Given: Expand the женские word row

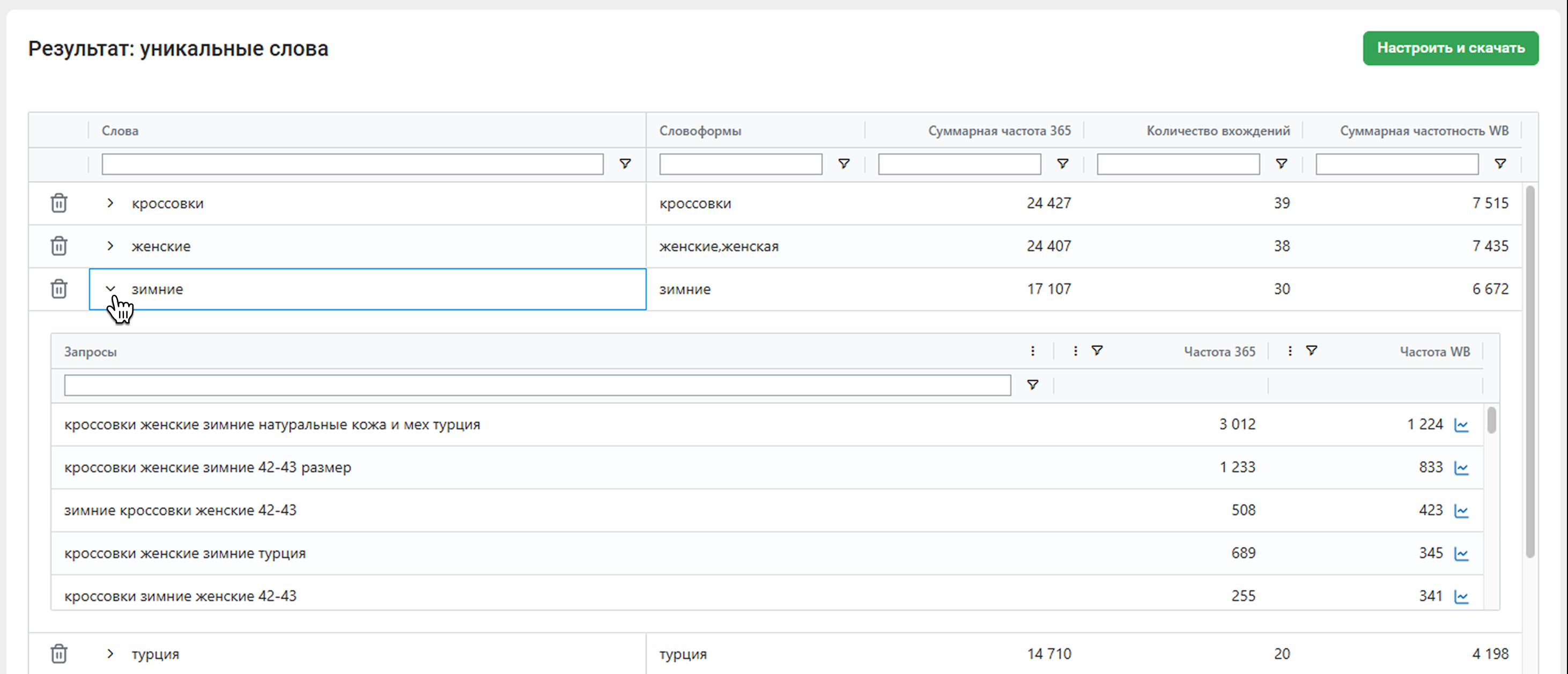Looking at the screenshot, I should tap(110, 246).
